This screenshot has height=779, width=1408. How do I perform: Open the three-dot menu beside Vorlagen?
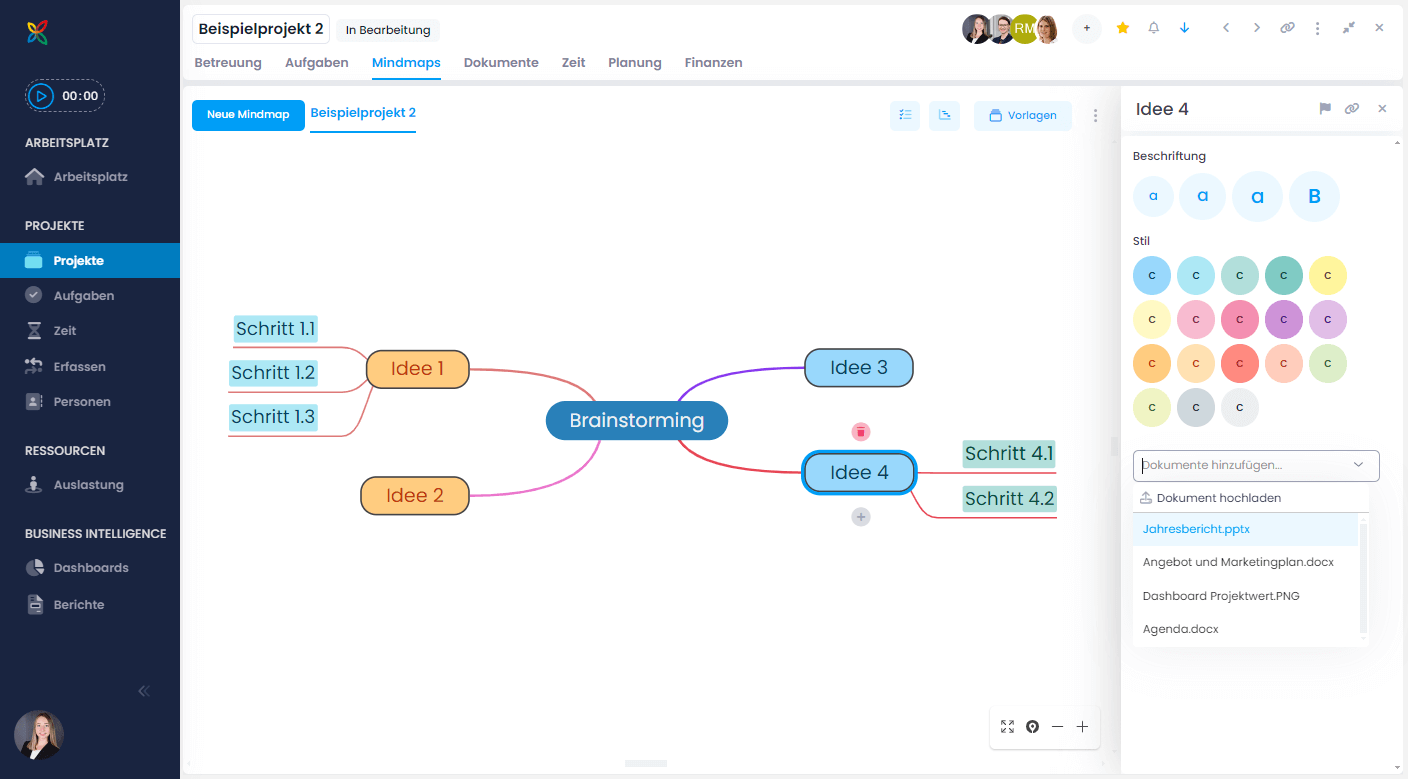(x=1095, y=115)
